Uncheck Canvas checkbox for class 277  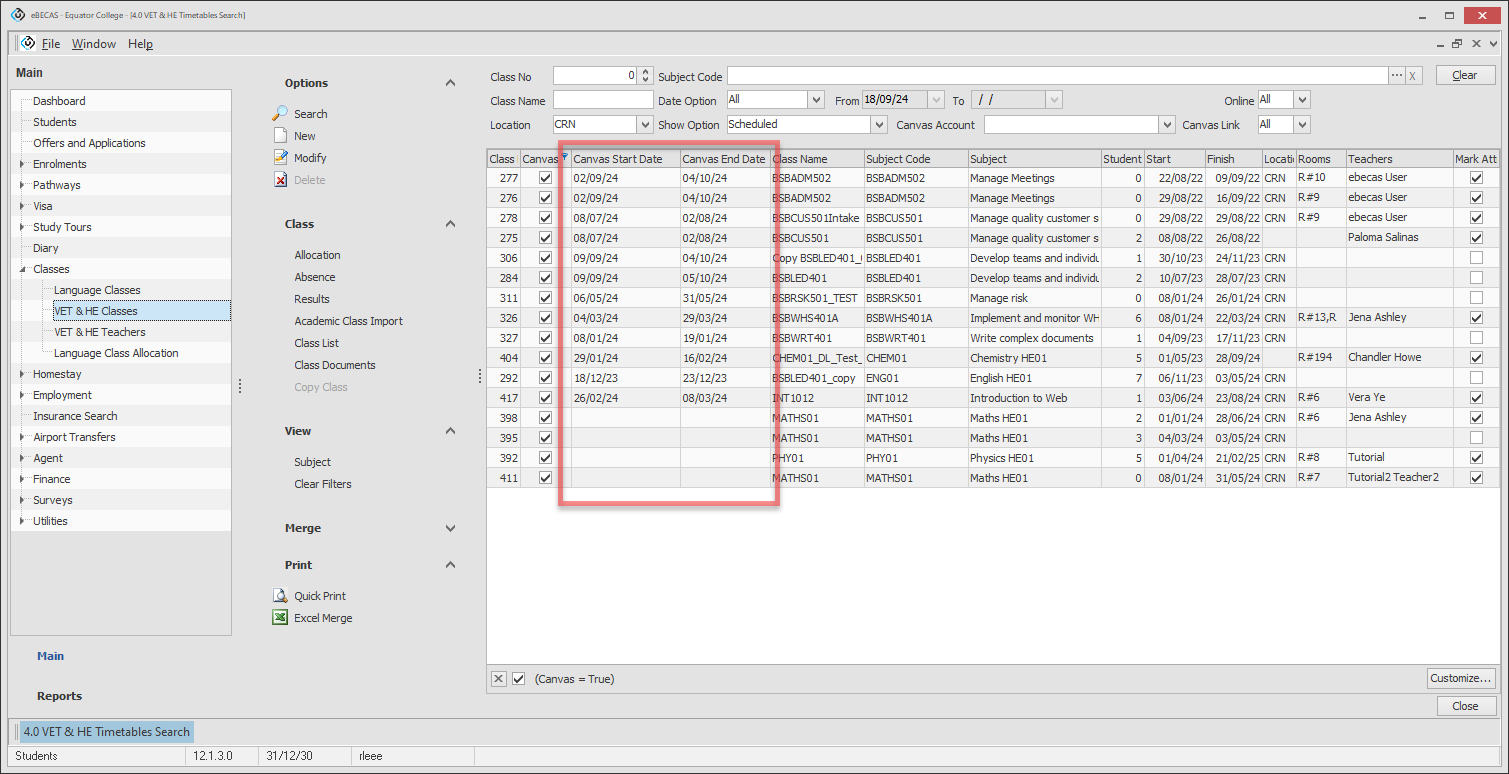point(545,178)
